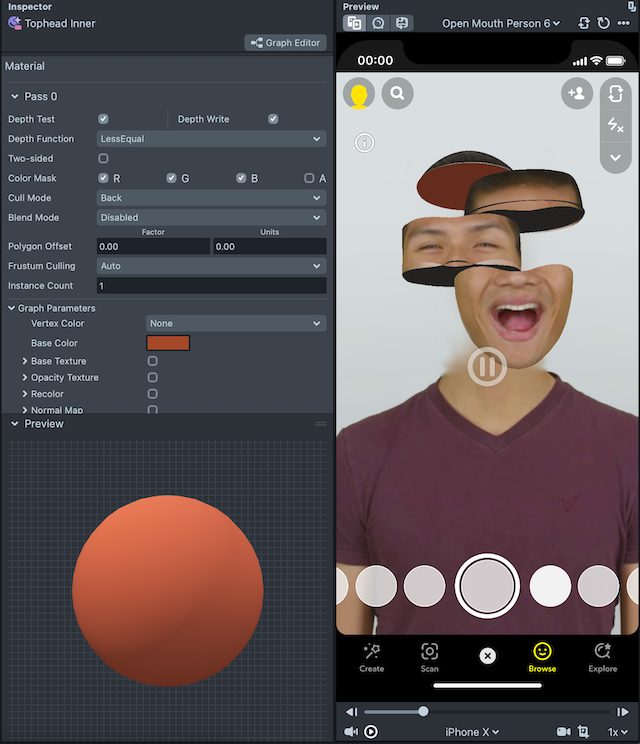
Task: Select the Explore tab
Action: coord(602,657)
